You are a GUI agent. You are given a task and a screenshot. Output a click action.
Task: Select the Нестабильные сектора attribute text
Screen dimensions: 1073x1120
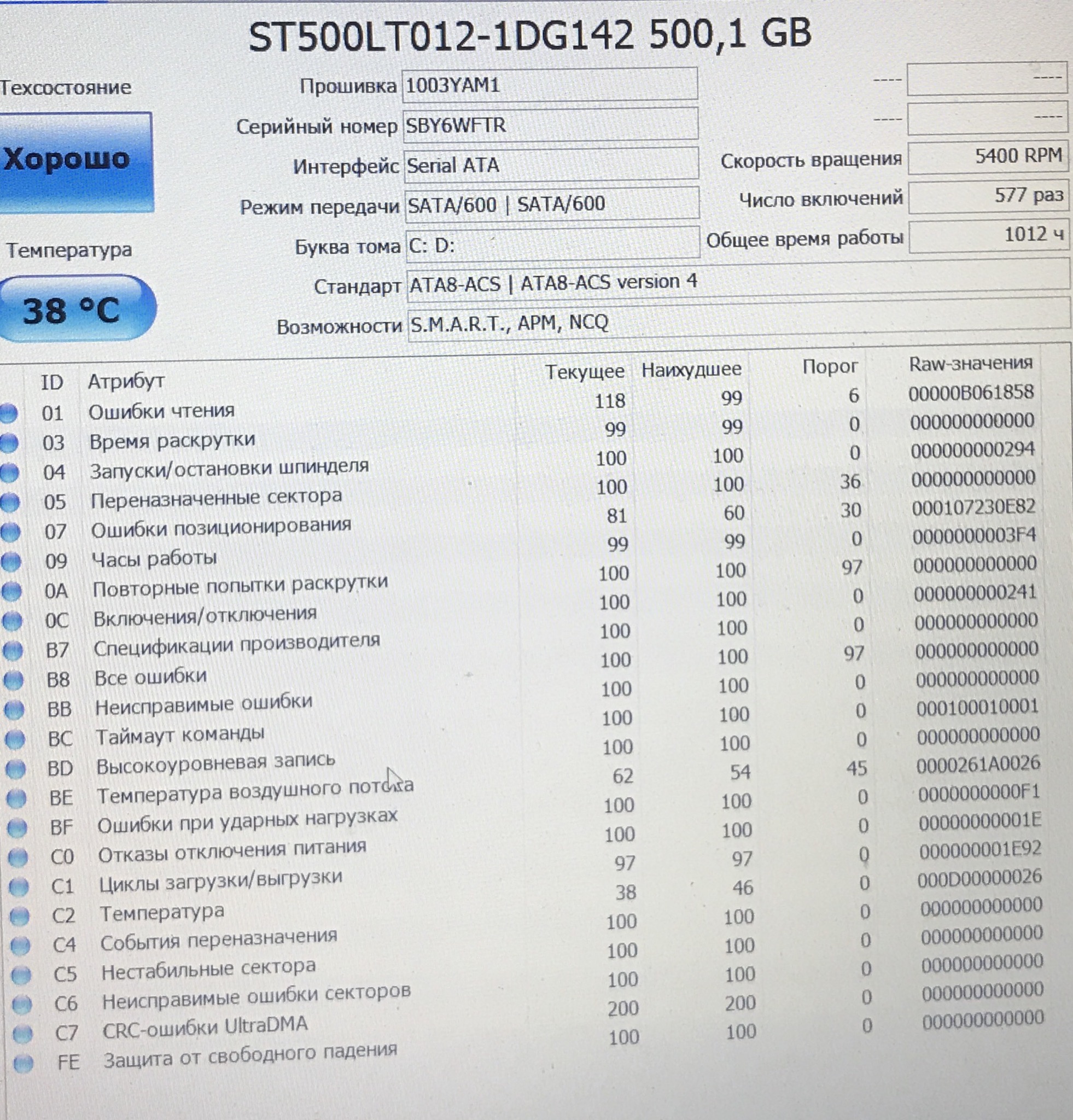click(x=208, y=969)
